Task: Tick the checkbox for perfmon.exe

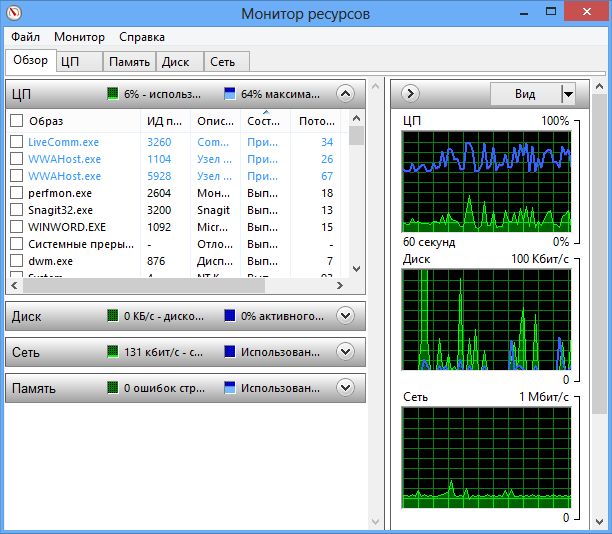Action: click(x=16, y=193)
